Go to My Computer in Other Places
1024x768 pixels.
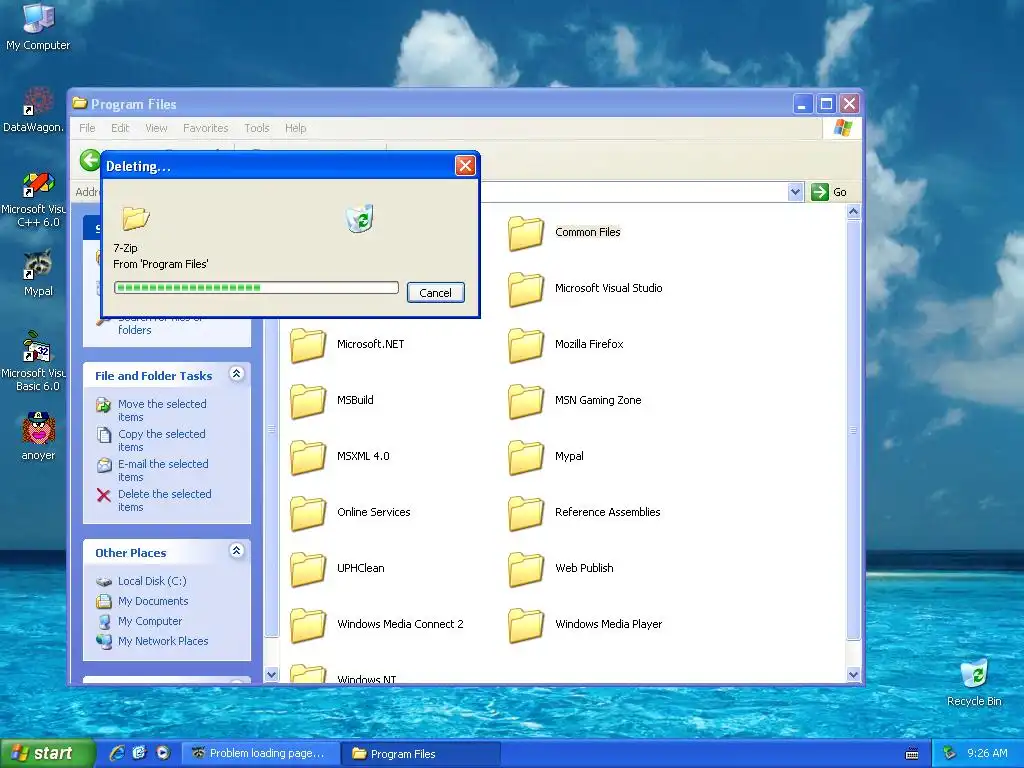coord(150,621)
